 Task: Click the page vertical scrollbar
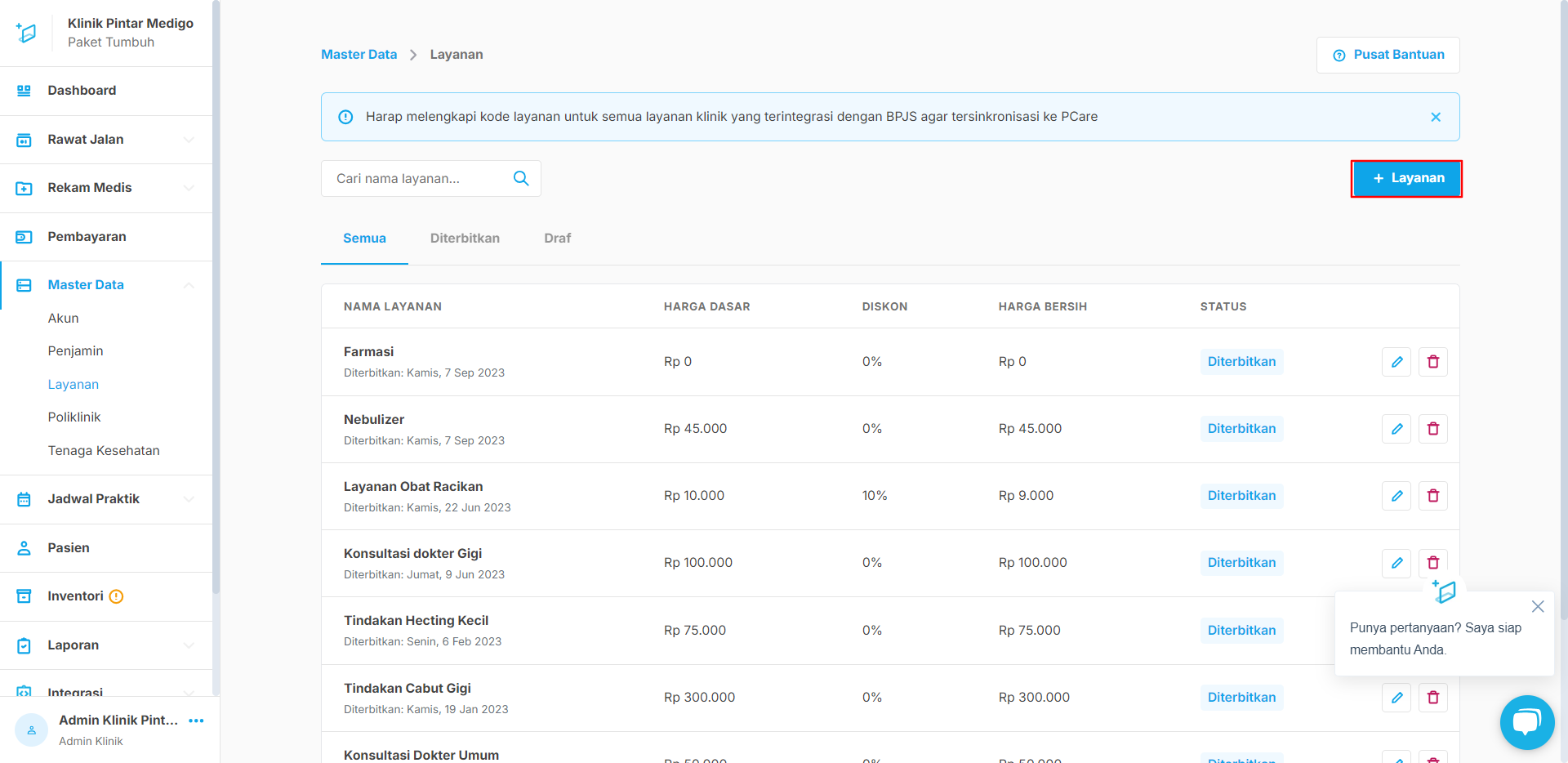click(1563, 310)
